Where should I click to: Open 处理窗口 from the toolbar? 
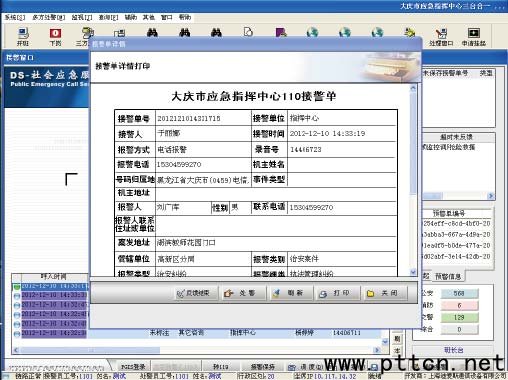[441, 37]
